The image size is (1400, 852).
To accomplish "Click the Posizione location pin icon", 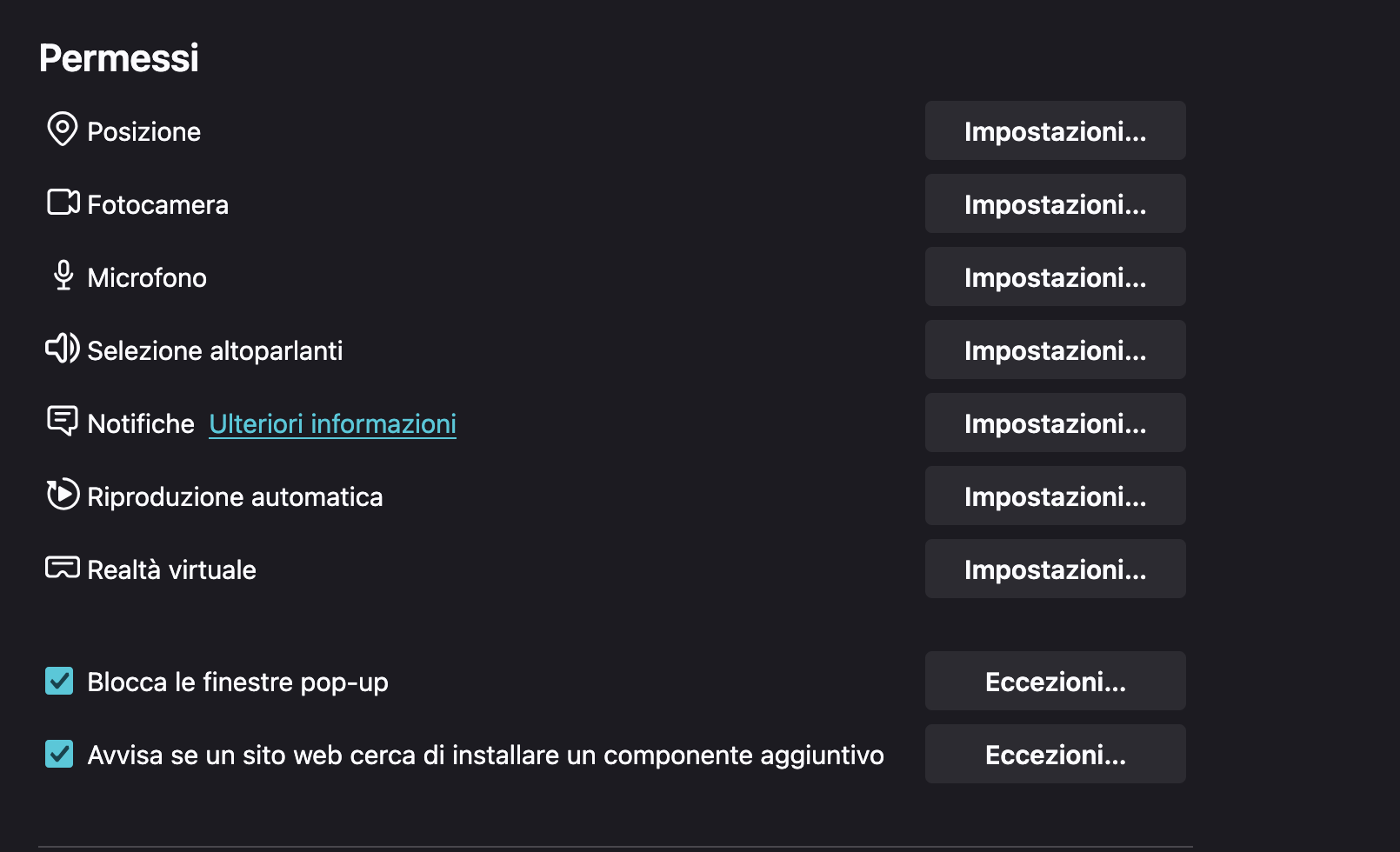I will click(62, 130).
